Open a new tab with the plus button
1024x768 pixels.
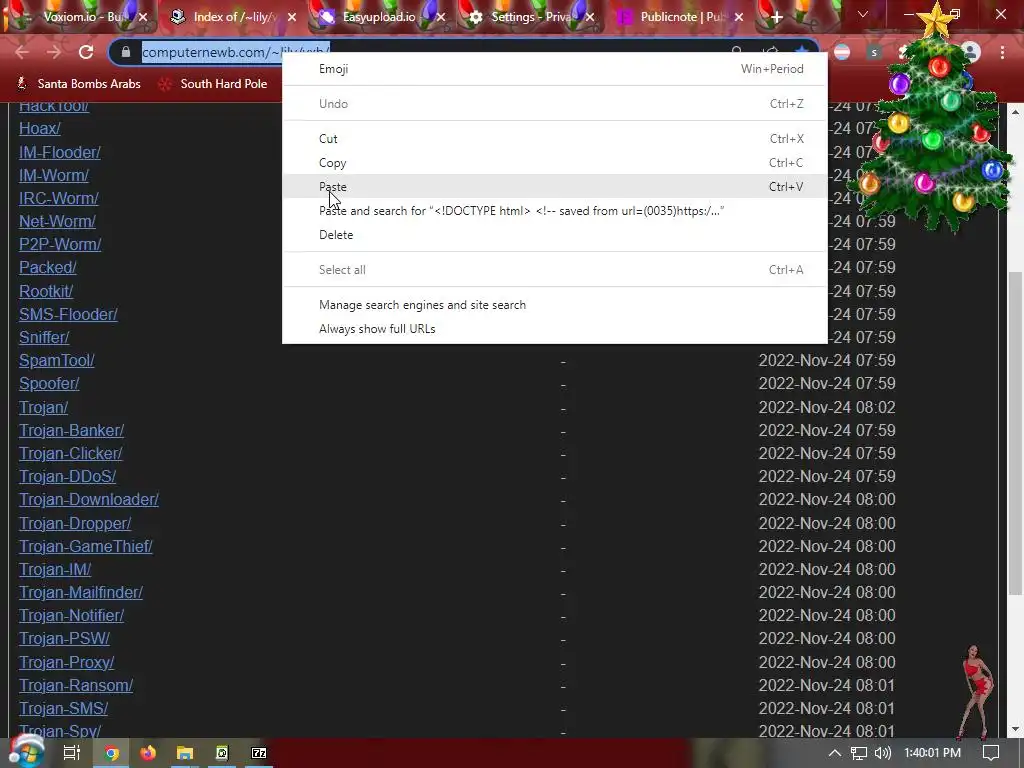point(776,17)
